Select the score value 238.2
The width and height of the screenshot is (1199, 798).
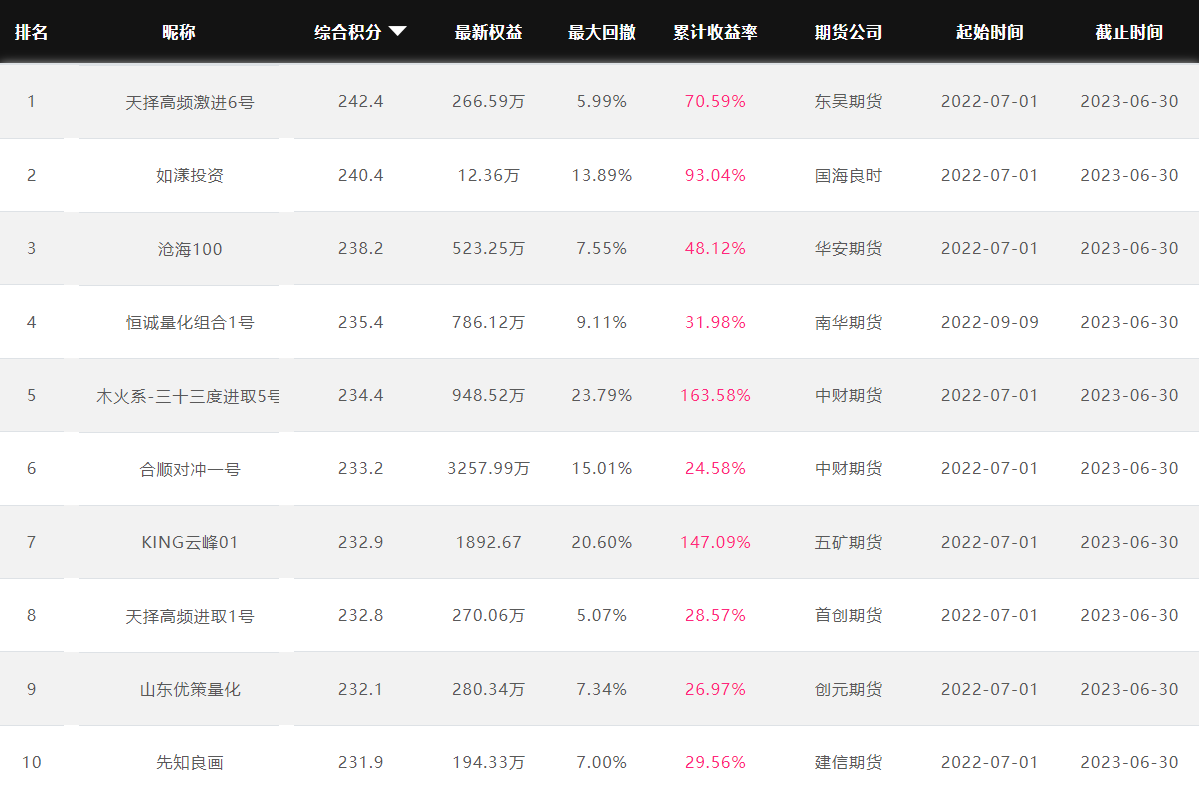point(361,248)
